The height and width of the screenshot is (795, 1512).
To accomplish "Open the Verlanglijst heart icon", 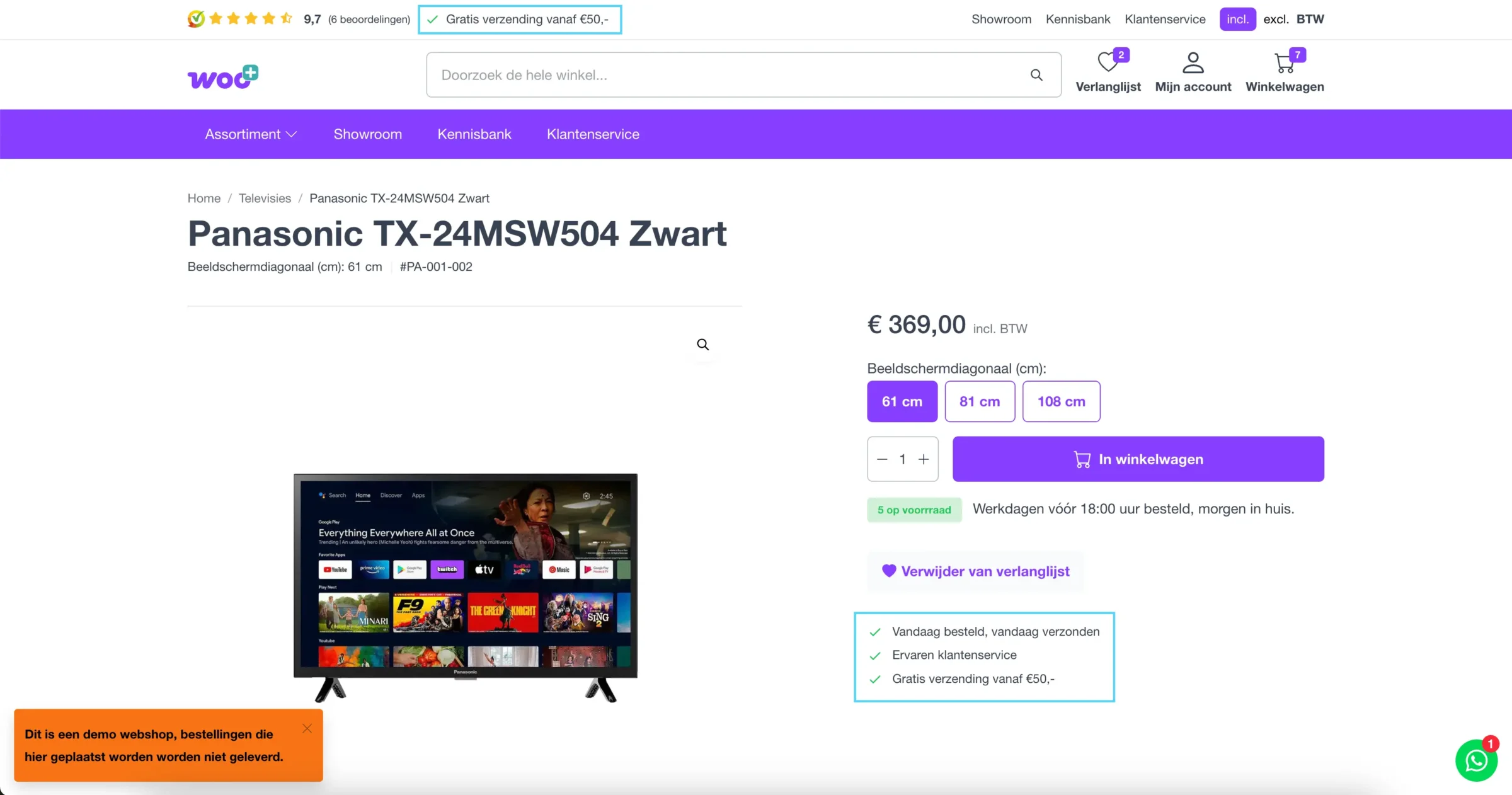I will click(1107, 63).
